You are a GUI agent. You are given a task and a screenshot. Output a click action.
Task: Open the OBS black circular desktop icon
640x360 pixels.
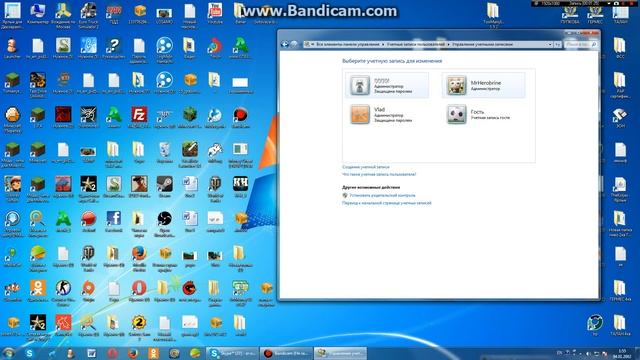(164, 223)
